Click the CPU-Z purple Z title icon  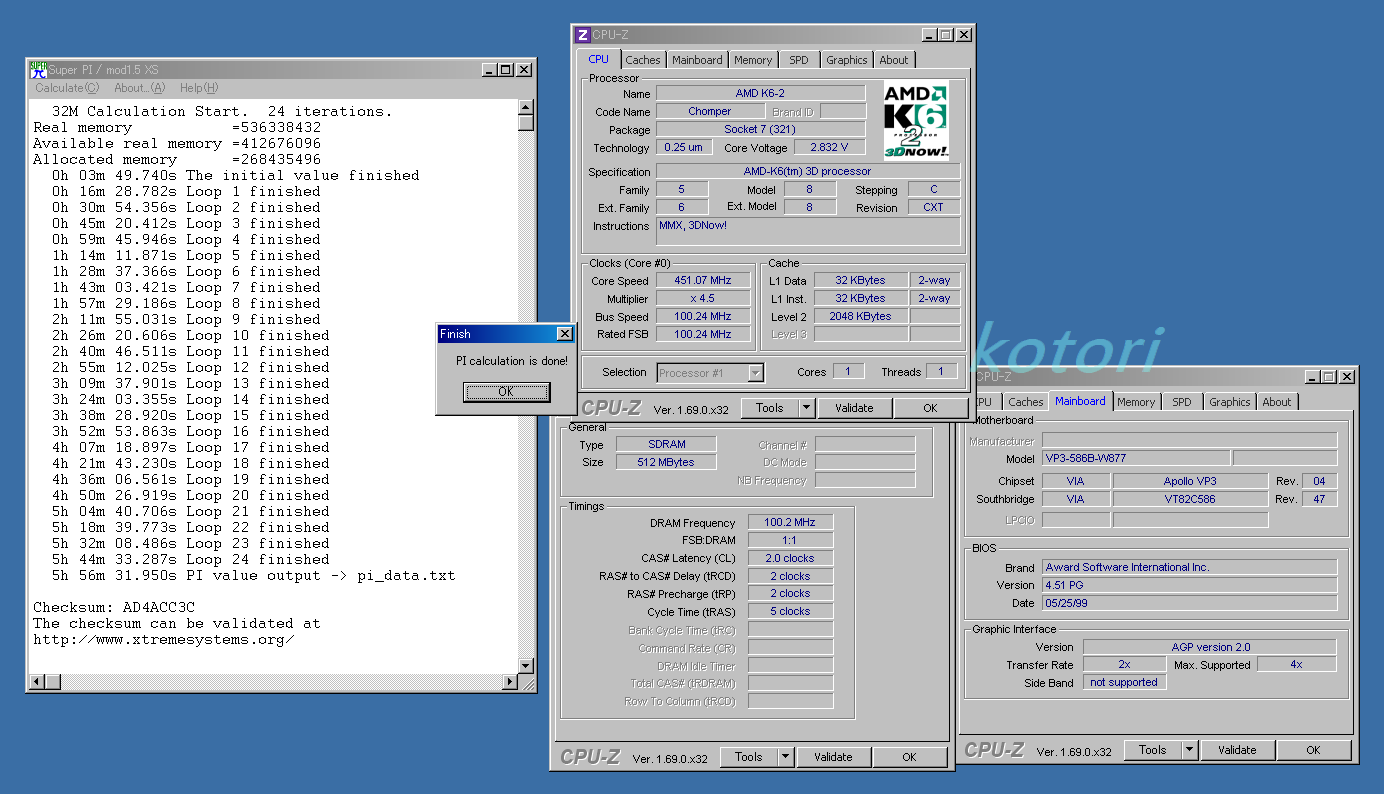click(x=582, y=34)
